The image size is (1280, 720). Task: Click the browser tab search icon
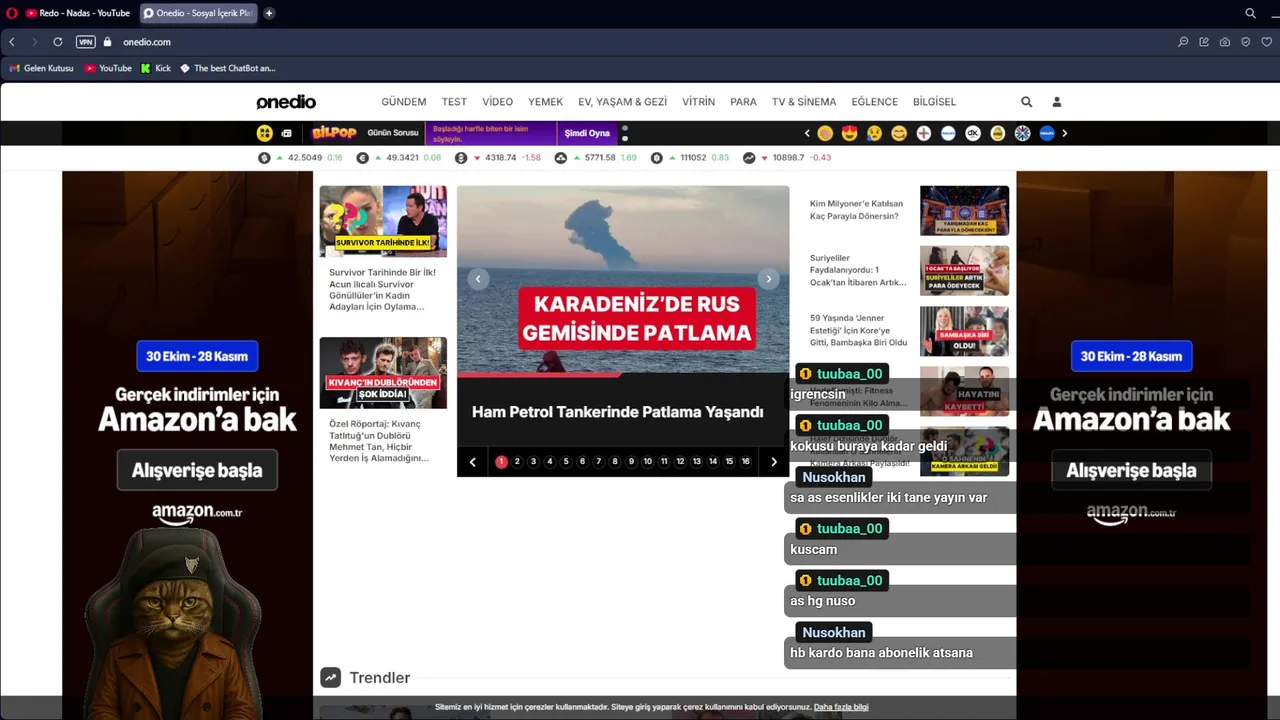(1250, 13)
